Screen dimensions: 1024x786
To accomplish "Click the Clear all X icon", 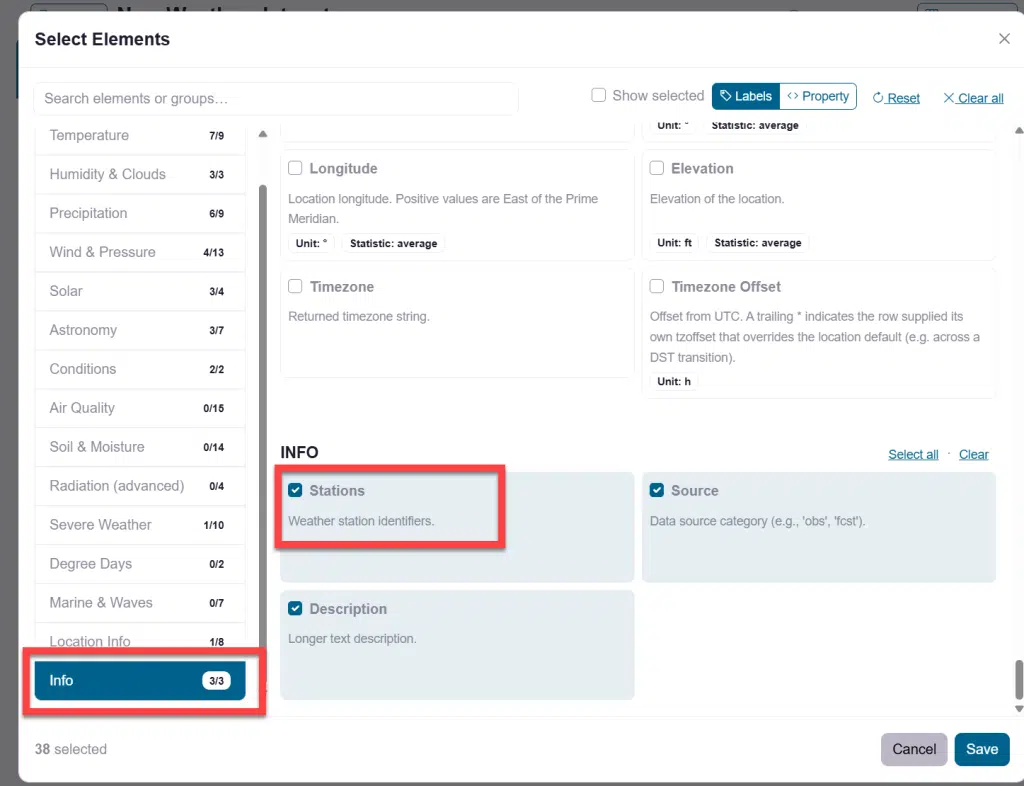I will [948, 98].
